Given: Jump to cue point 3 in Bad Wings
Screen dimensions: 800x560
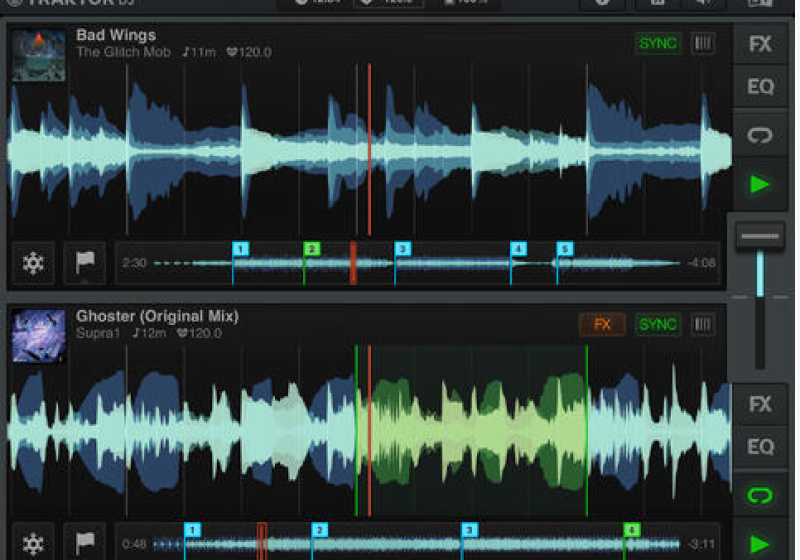Looking at the screenshot, I should (403, 249).
